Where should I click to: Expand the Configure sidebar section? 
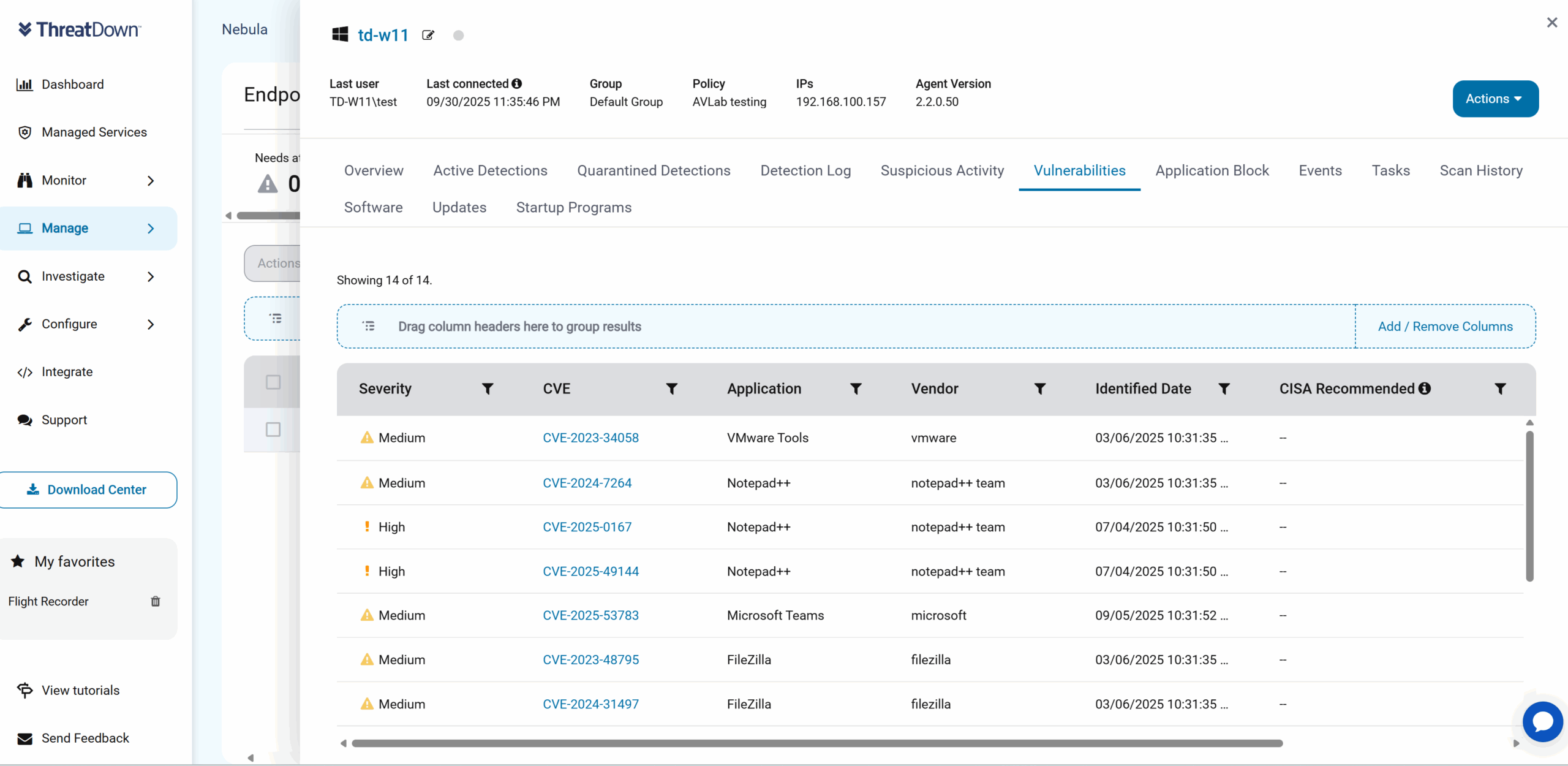click(151, 324)
